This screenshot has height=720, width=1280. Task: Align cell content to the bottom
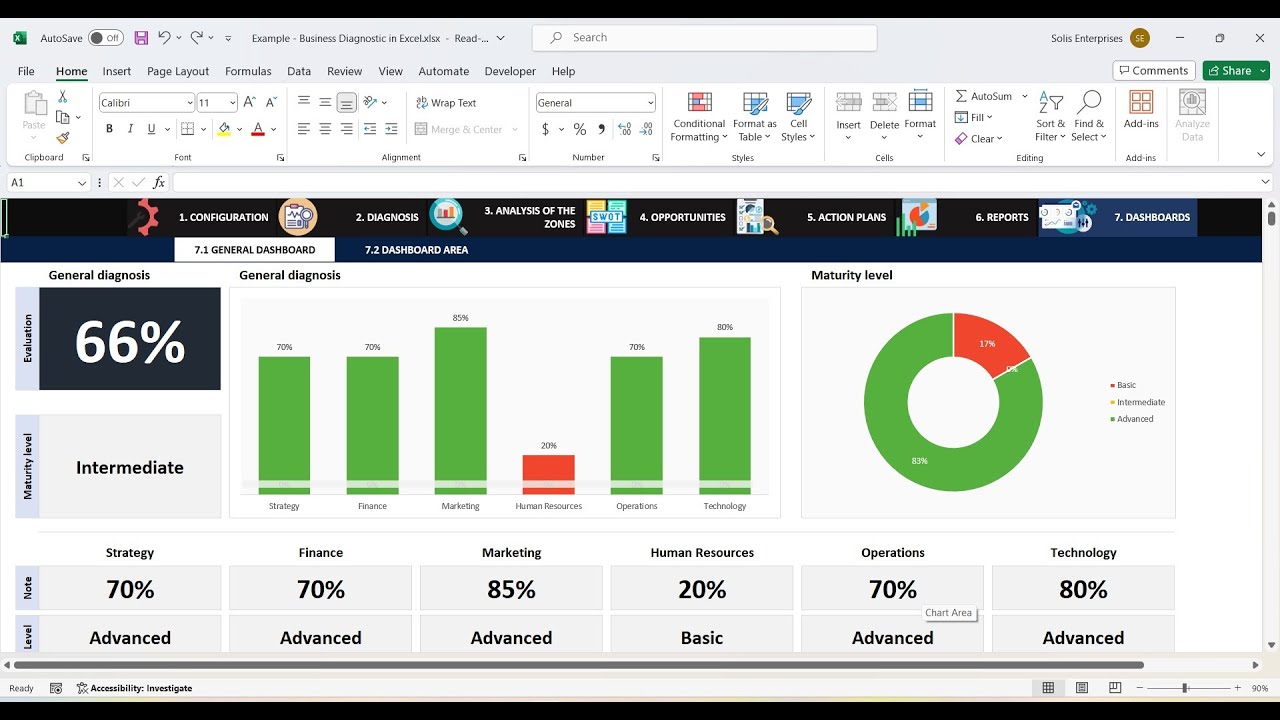pyautogui.click(x=347, y=102)
